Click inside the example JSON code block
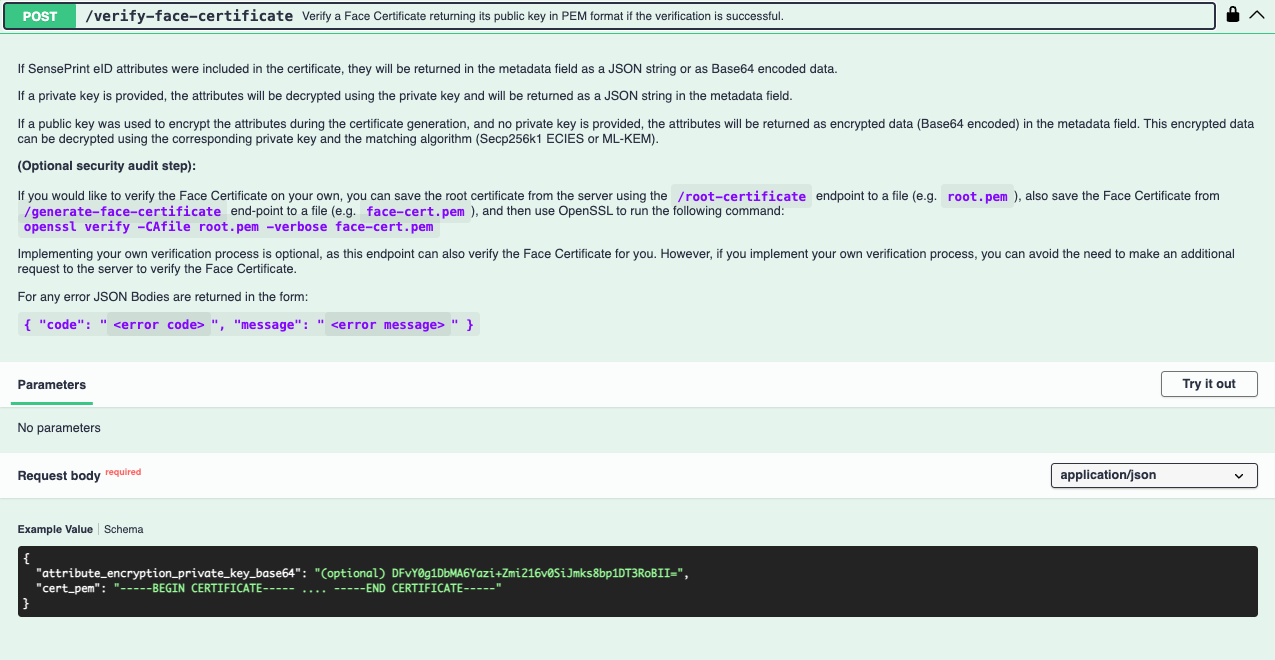 (x=637, y=581)
